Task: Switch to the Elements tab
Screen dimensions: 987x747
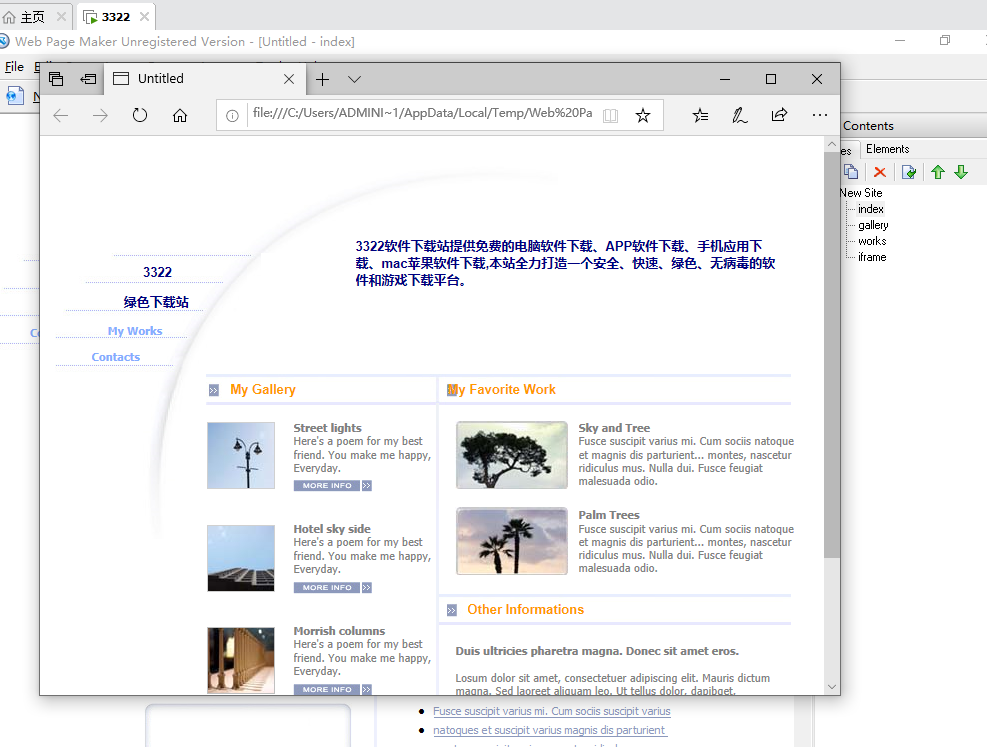Action: click(x=887, y=148)
